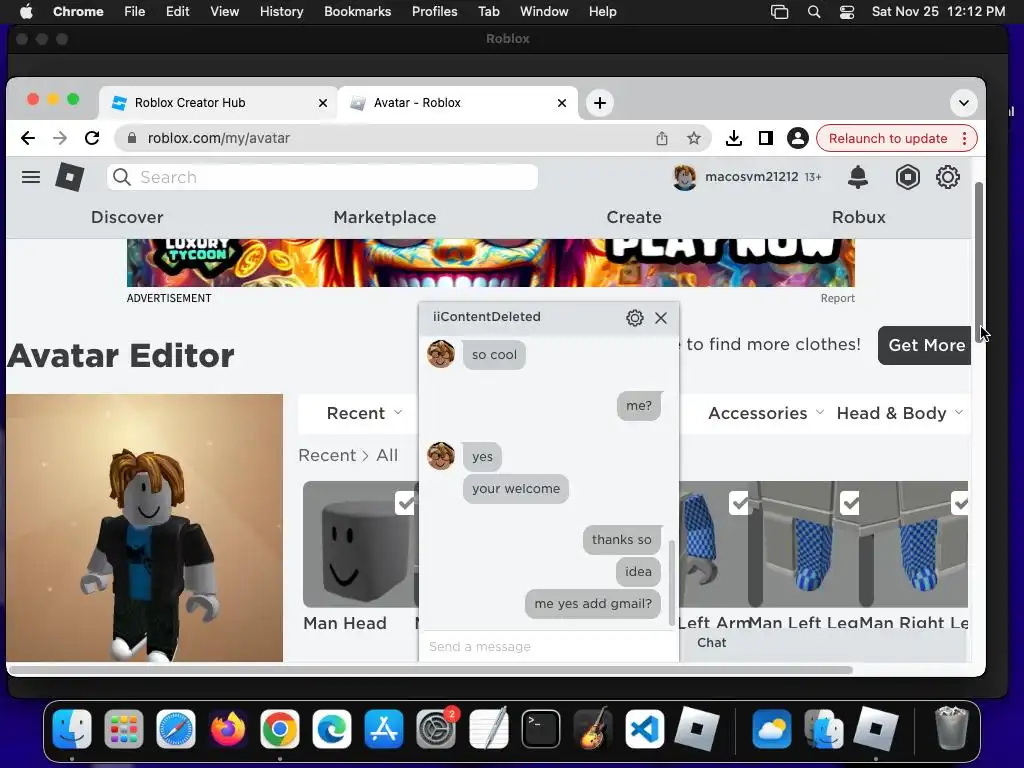Open Chrome tab search dropdown arrow
The image size is (1024, 768).
tap(963, 103)
